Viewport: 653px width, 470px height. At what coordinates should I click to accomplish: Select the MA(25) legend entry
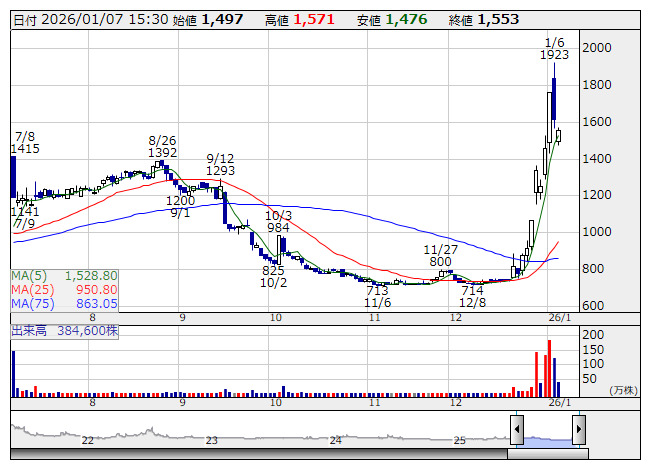click(x=65, y=289)
